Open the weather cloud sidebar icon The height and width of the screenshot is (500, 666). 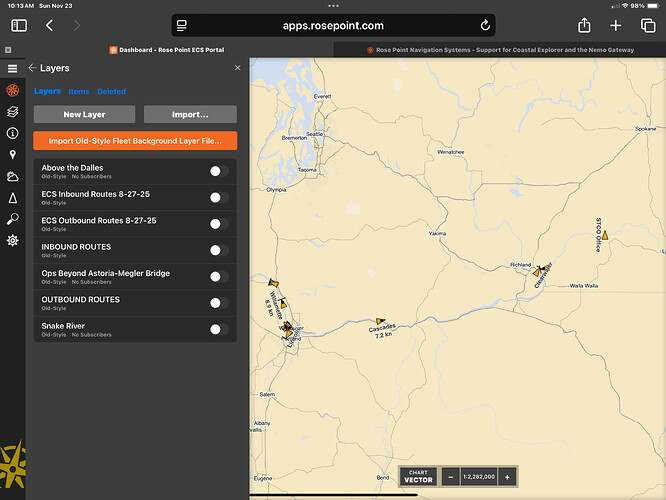(12, 176)
